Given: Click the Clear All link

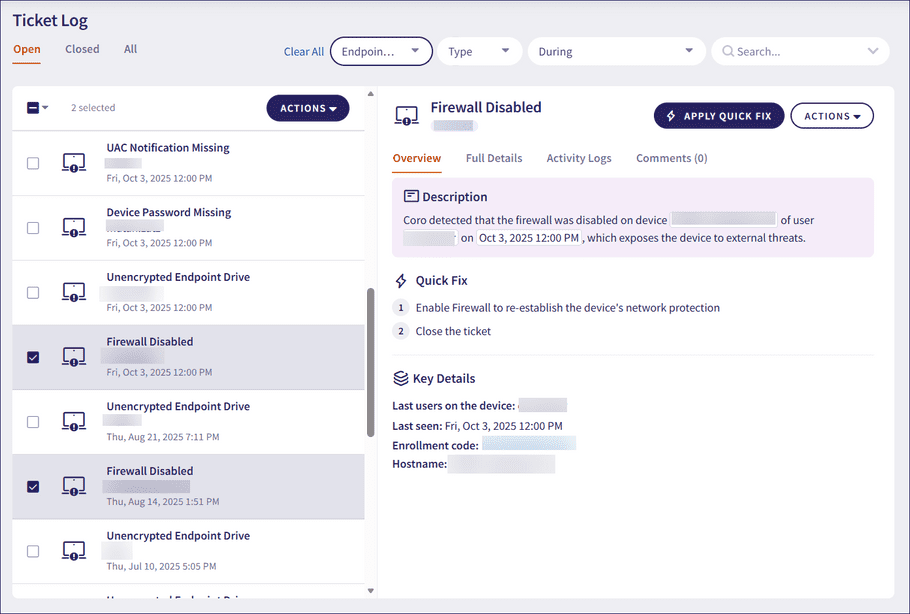Looking at the screenshot, I should pyautogui.click(x=303, y=51).
